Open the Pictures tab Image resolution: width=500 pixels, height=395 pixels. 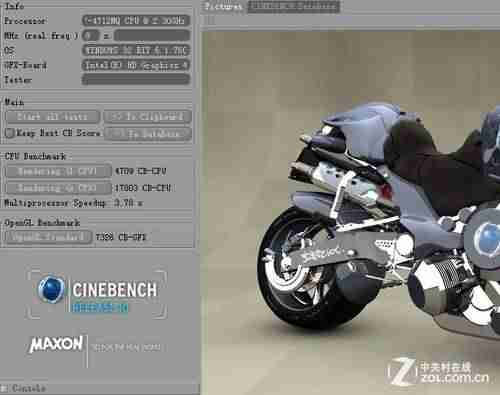pyautogui.click(x=223, y=6)
